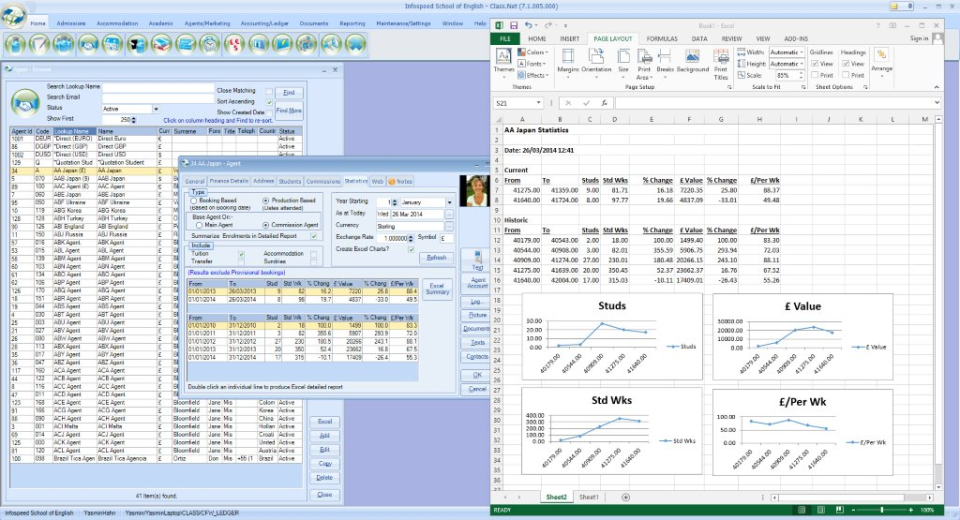The image size is (960, 520).
Task: Click the Find button in Agent Browse
Action: pyautogui.click(x=289, y=92)
